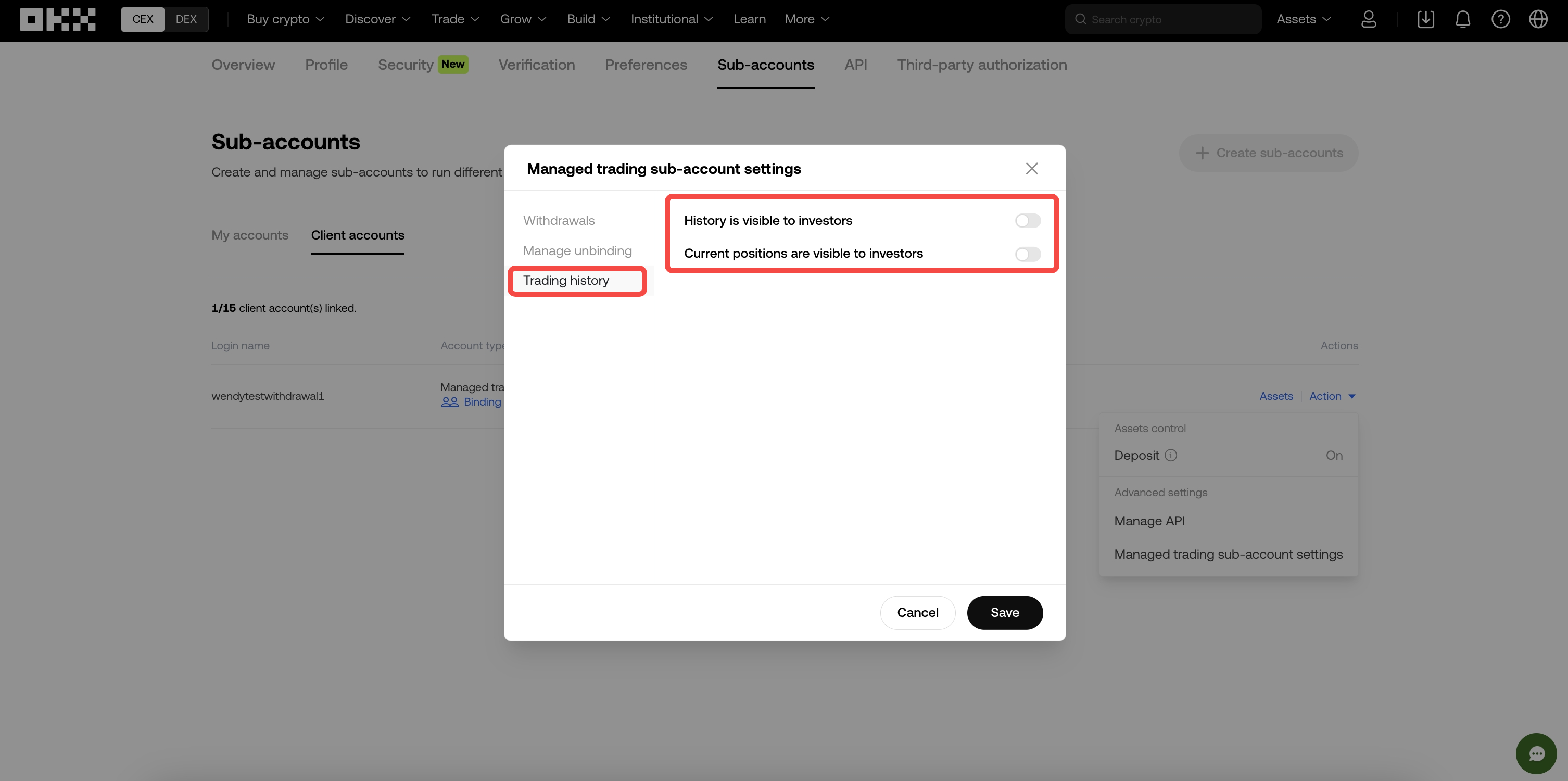
Task: Save the managed trading sub-account settings
Action: click(x=1004, y=612)
